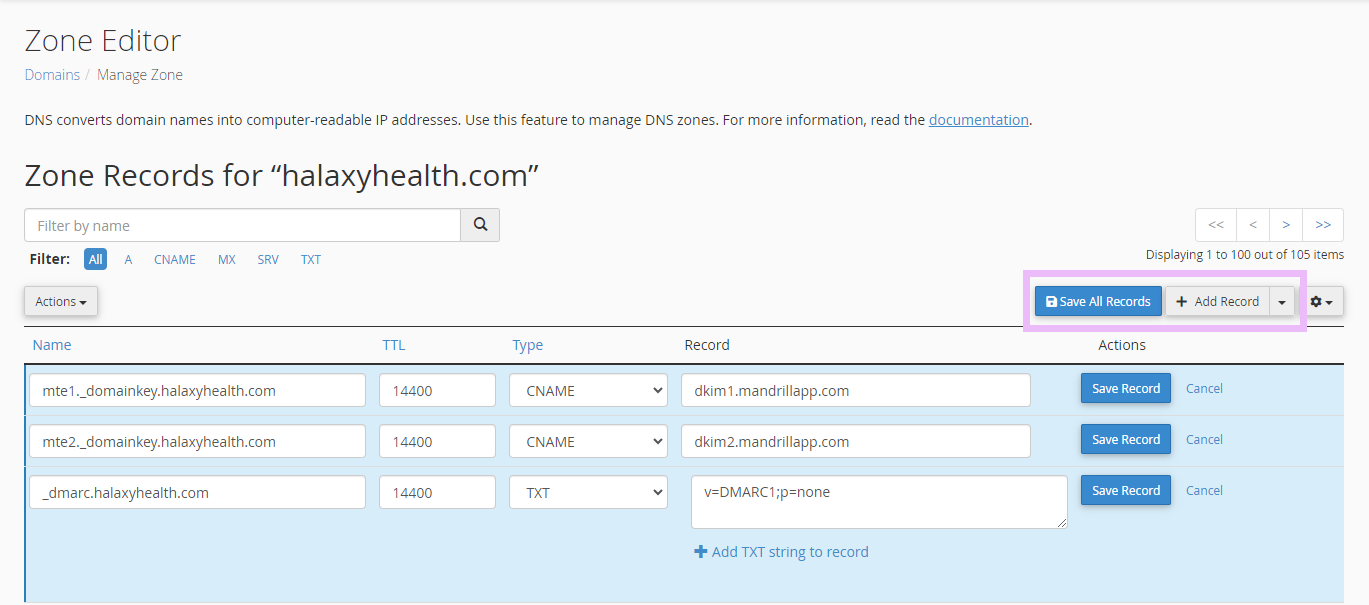Click Add TXT string to record
Viewport: 1369px width, 605px height.
[x=781, y=552]
